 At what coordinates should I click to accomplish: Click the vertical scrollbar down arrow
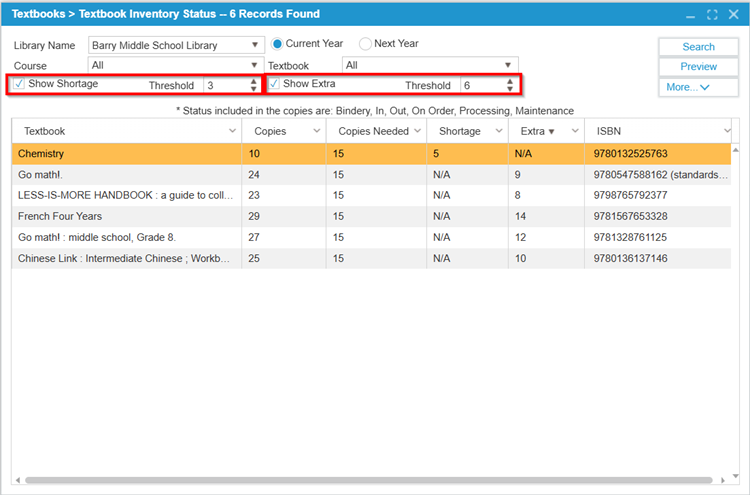click(736, 476)
